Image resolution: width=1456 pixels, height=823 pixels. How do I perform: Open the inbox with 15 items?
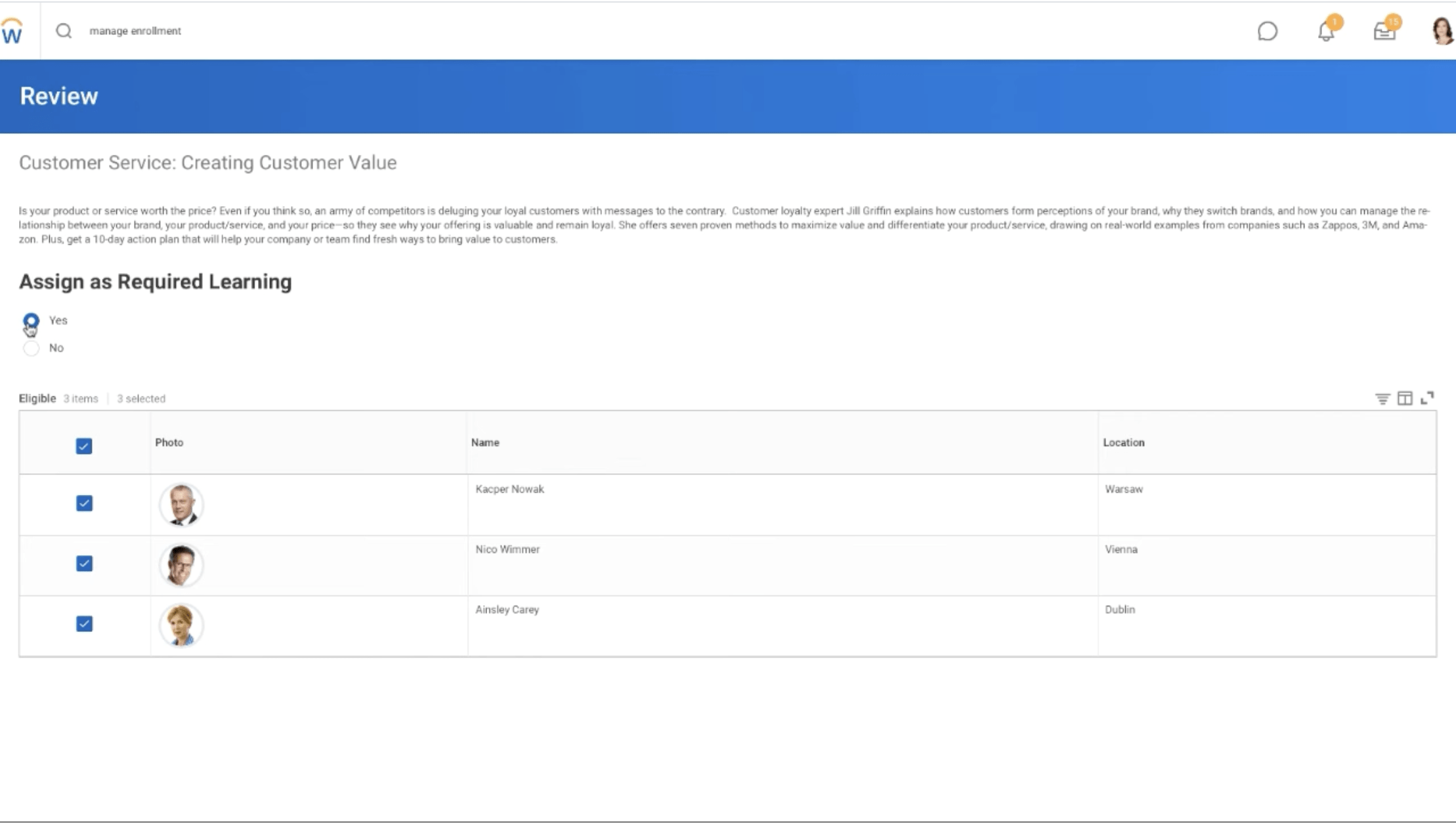click(1384, 31)
